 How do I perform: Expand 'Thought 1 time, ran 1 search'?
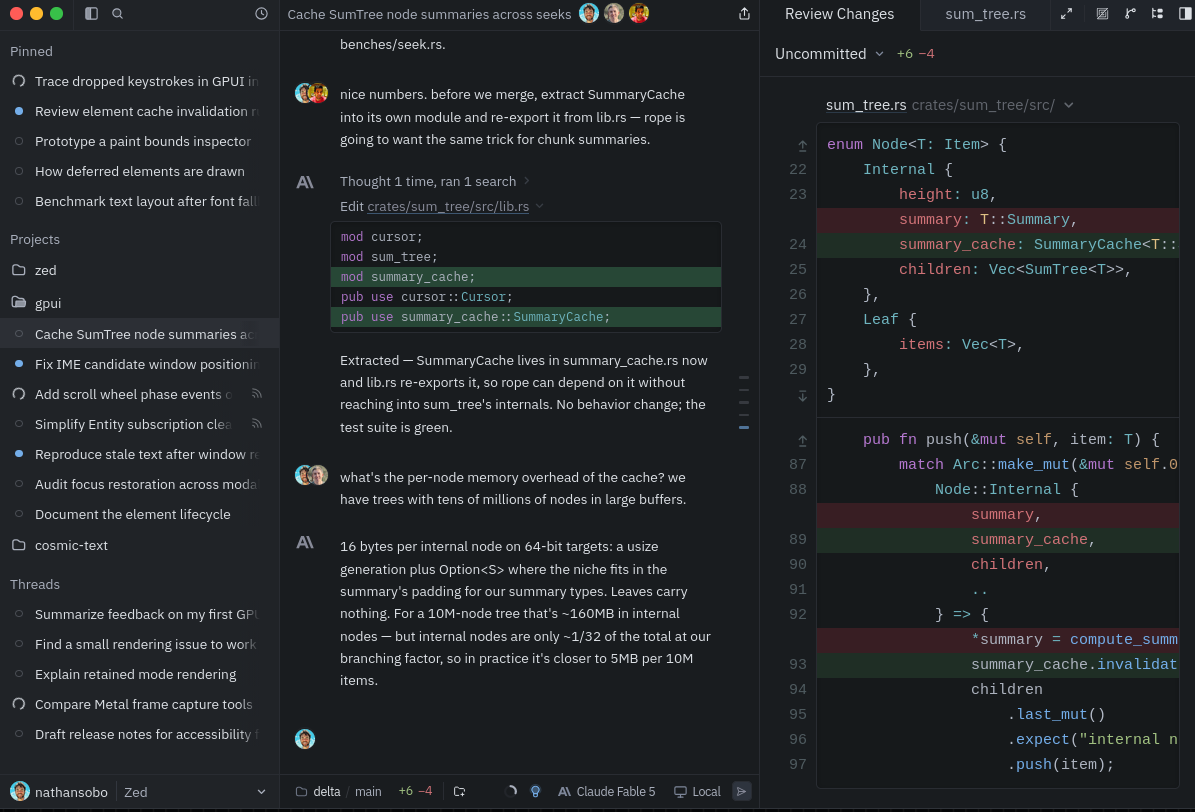[x=434, y=181]
